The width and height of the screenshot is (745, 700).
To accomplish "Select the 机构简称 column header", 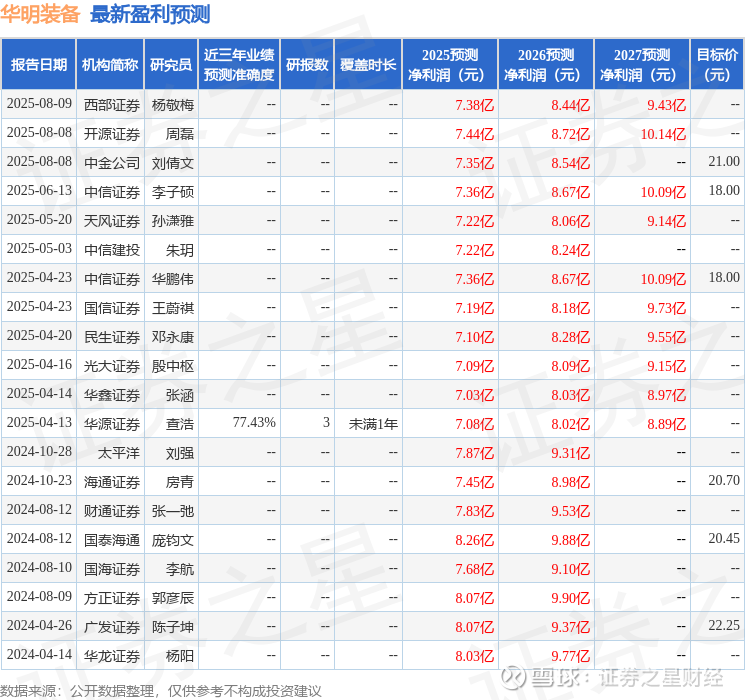I will tap(110, 65).
